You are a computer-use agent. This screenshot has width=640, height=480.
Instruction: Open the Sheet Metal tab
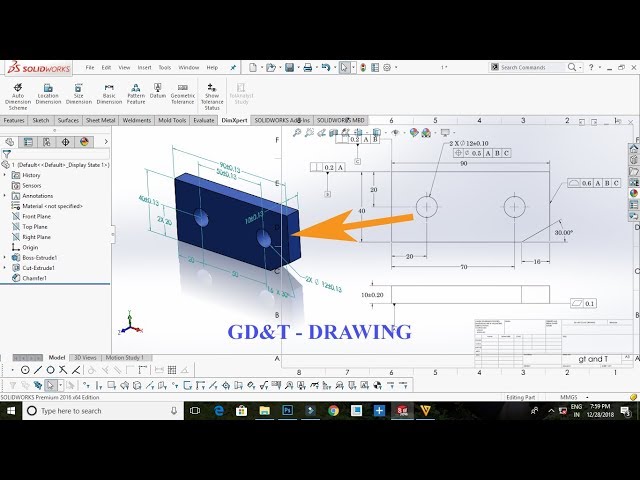pyautogui.click(x=100, y=120)
